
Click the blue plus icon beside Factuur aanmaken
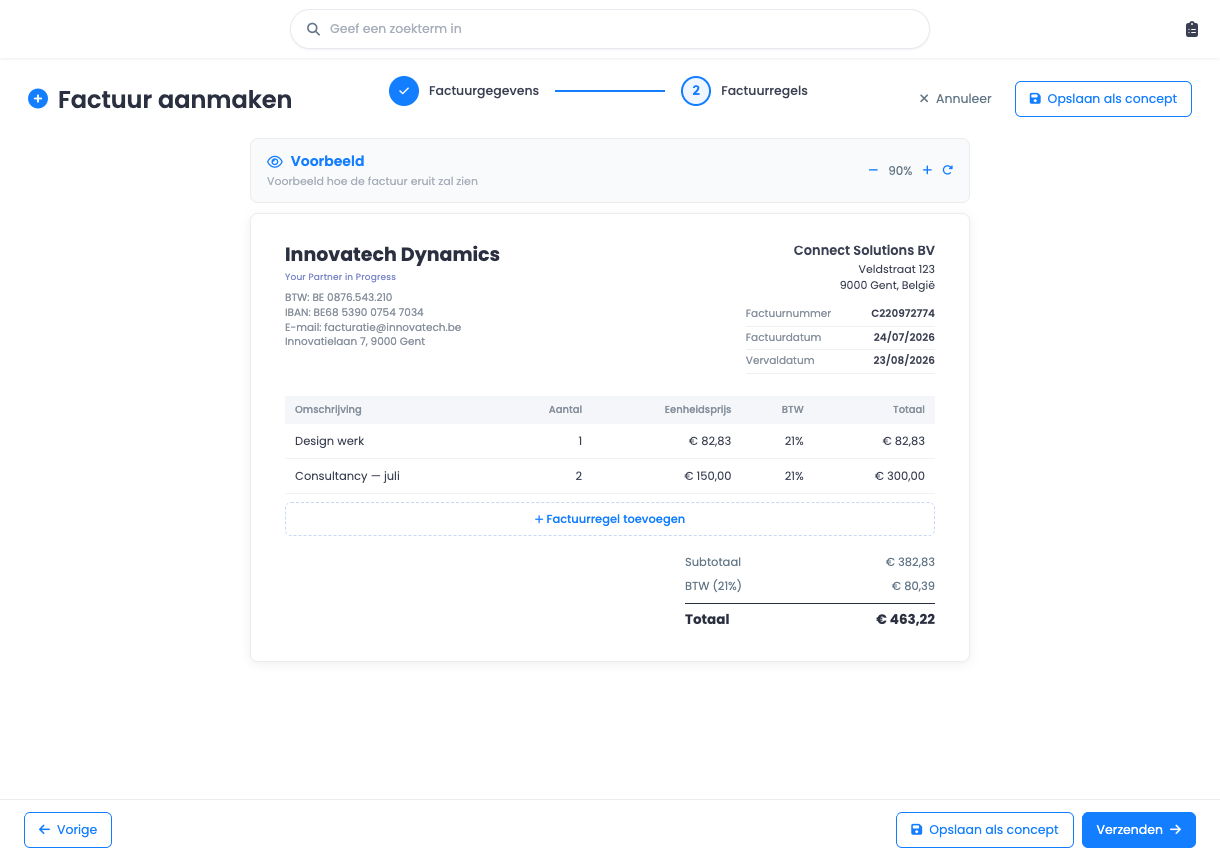point(38,99)
